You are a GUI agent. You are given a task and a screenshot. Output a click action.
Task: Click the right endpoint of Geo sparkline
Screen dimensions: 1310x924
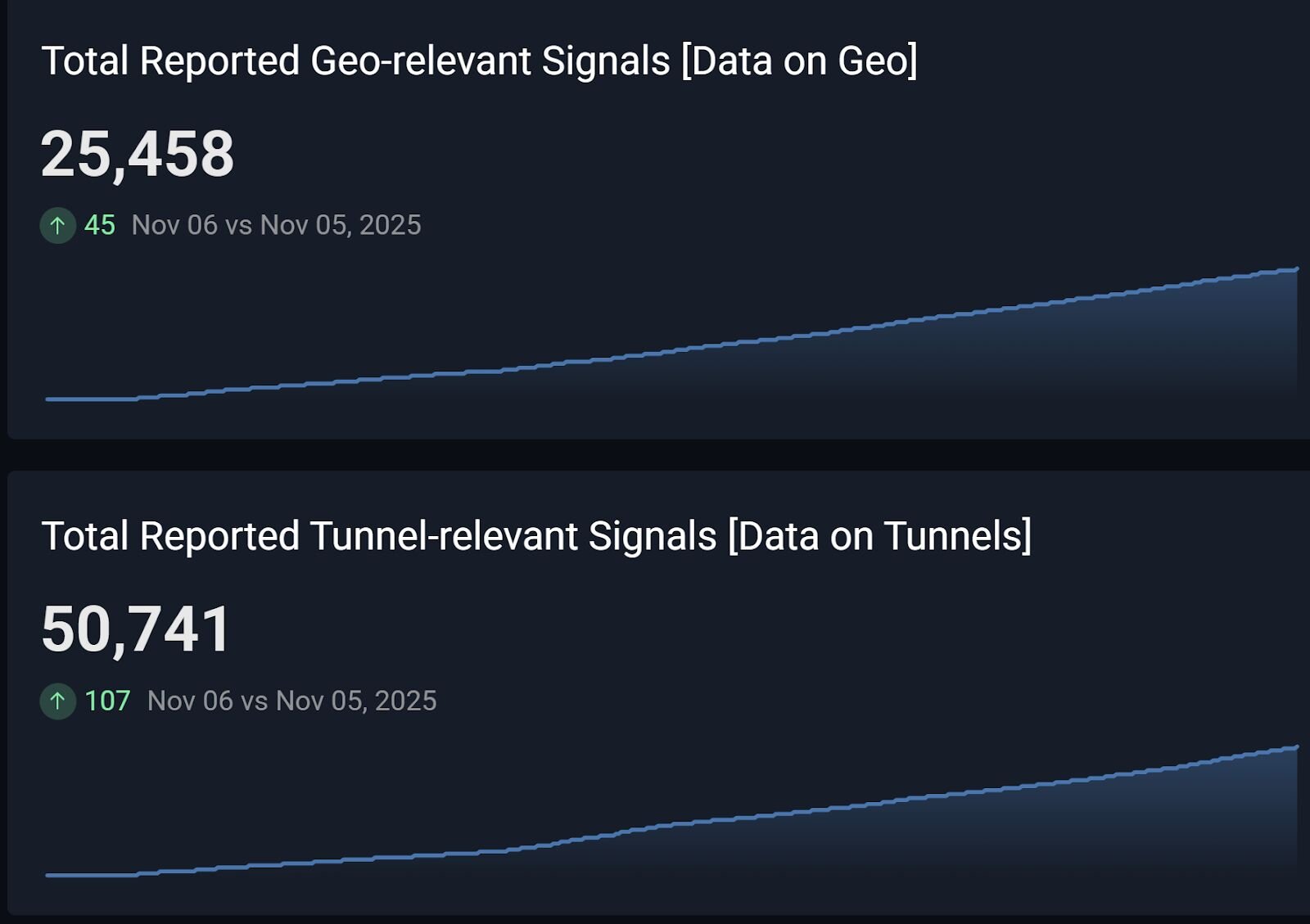click(1296, 269)
